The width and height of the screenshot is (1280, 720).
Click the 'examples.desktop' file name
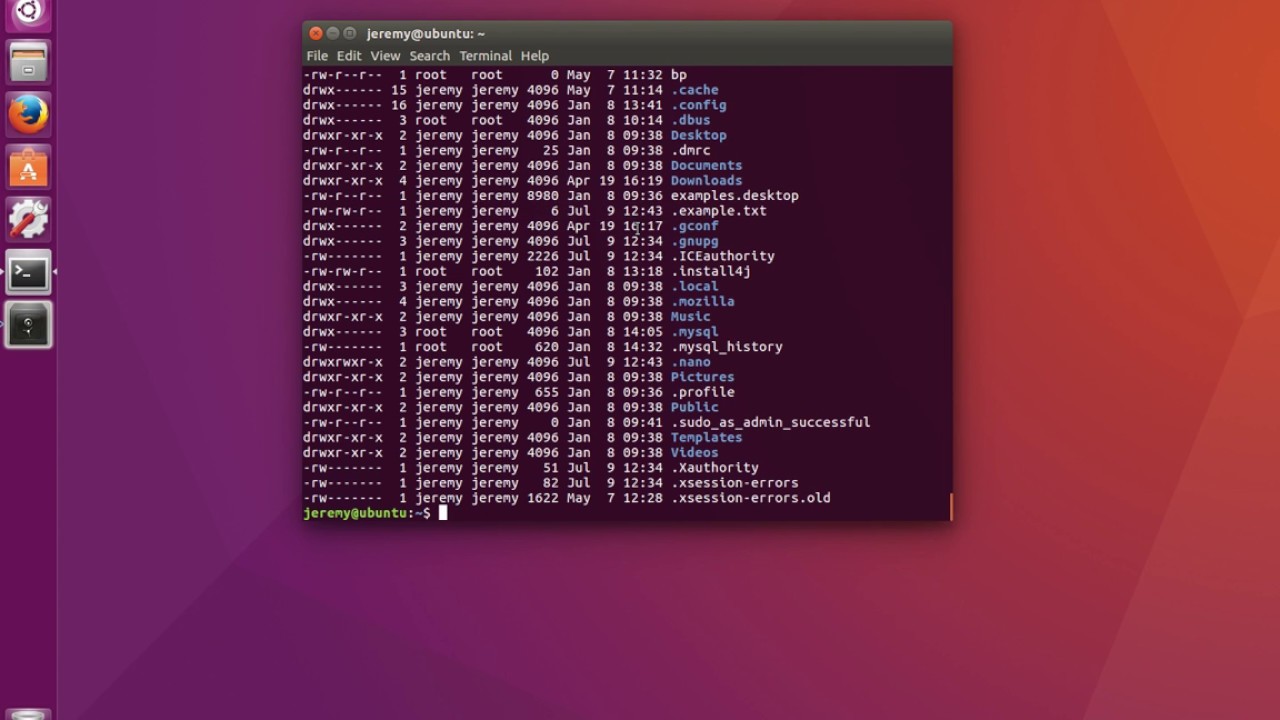tap(735, 196)
